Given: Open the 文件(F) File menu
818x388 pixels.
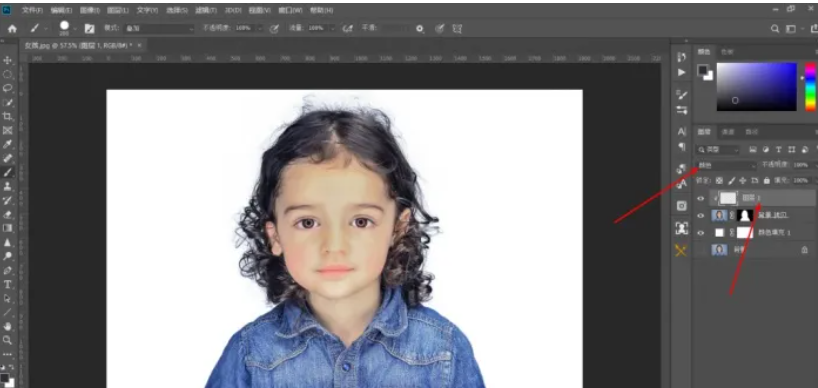Looking at the screenshot, I should point(32,10).
